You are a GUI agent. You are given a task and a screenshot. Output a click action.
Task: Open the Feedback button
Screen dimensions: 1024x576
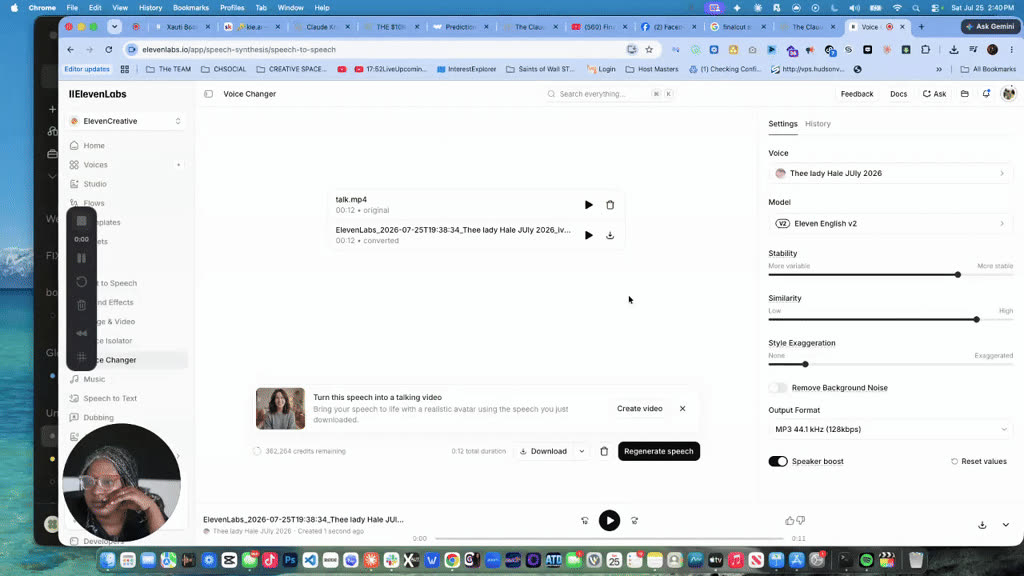click(x=857, y=94)
